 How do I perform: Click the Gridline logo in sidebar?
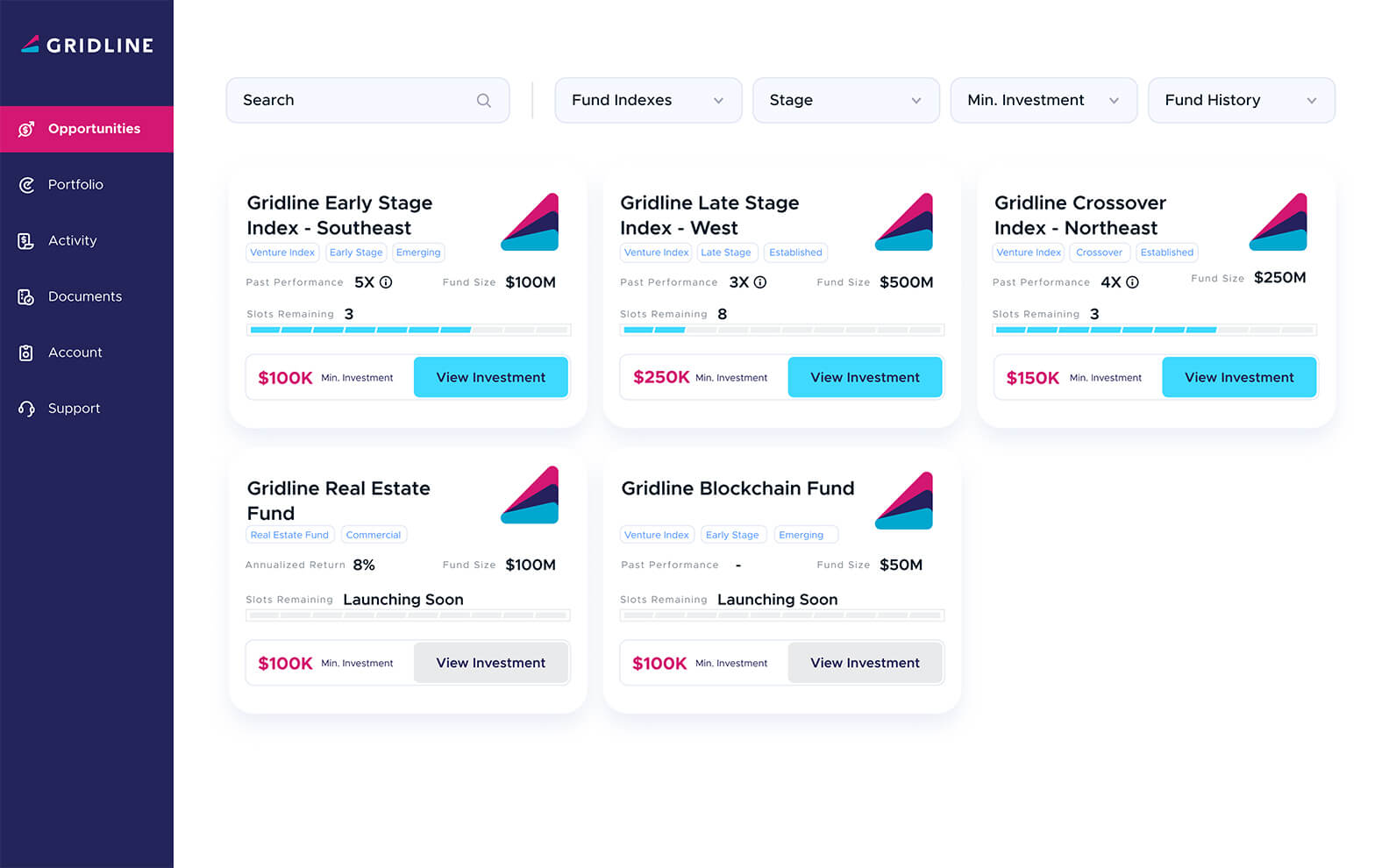pyautogui.click(x=87, y=45)
